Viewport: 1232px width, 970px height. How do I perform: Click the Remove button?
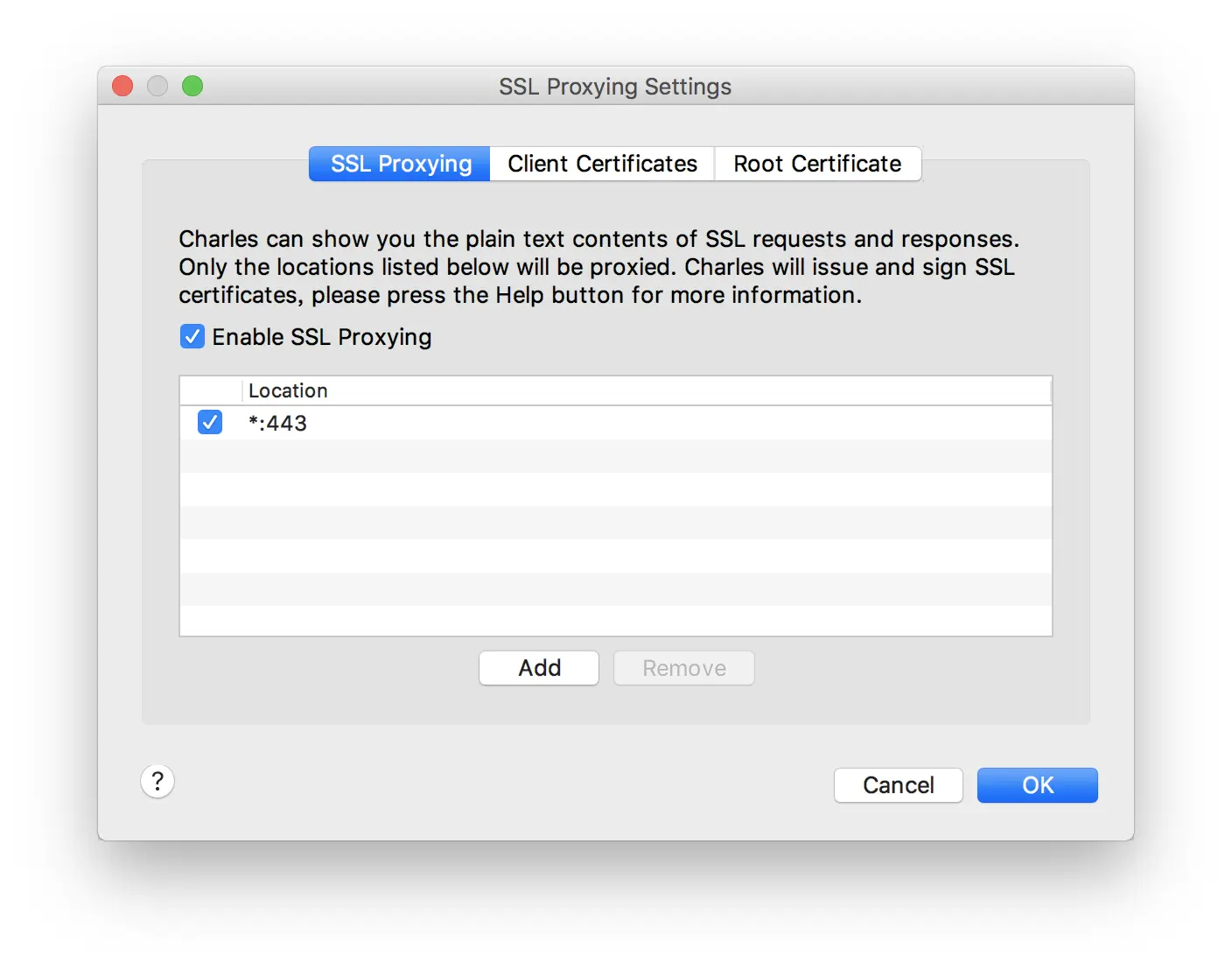click(684, 668)
